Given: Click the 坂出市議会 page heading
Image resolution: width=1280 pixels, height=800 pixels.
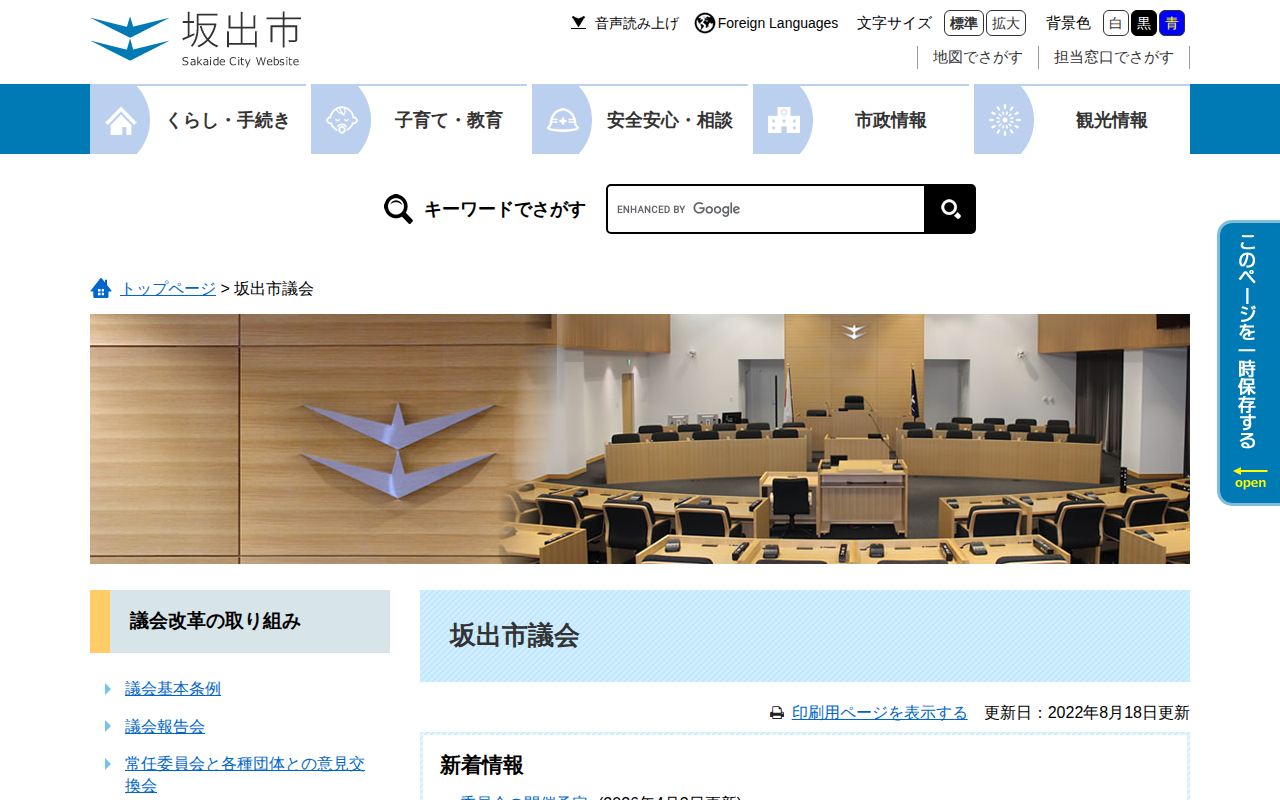Looking at the screenshot, I should coord(805,636).
